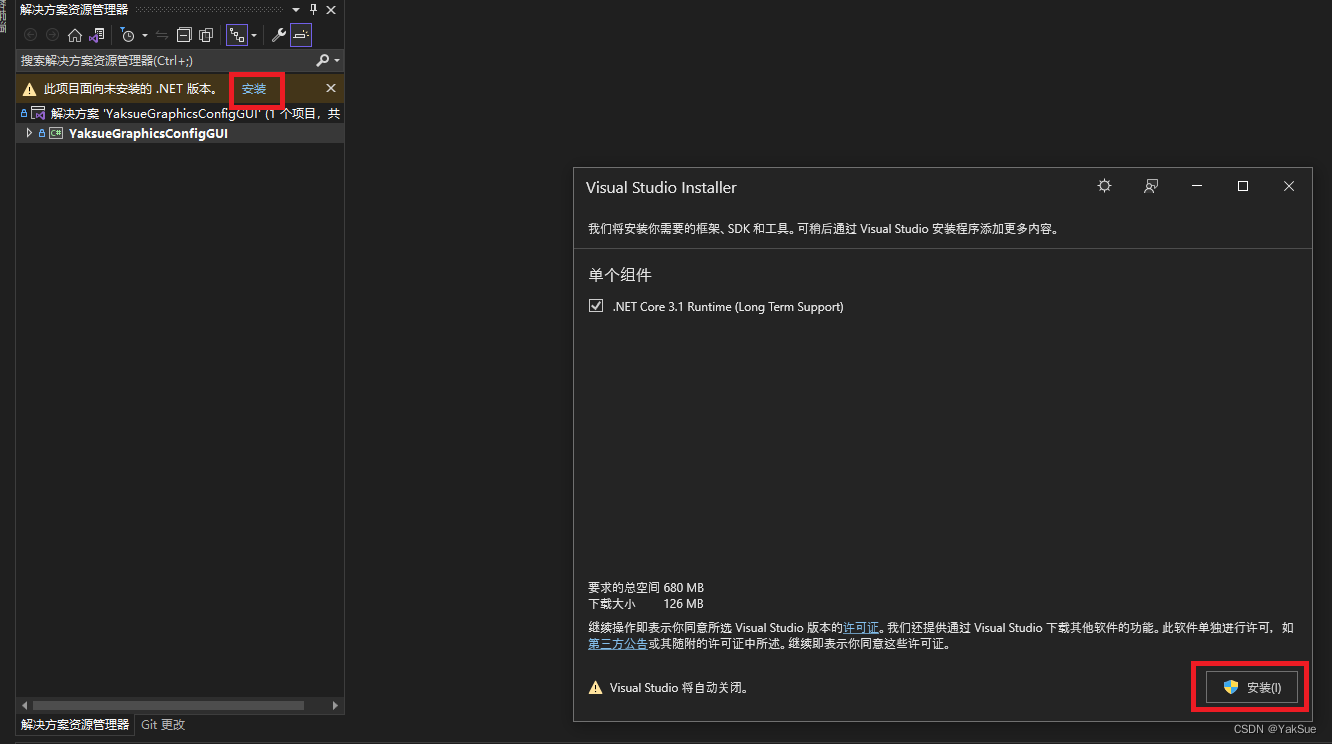Close the Visual Studio Installer window
The width and height of the screenshot is (1332, 744).
point(1289,186)
